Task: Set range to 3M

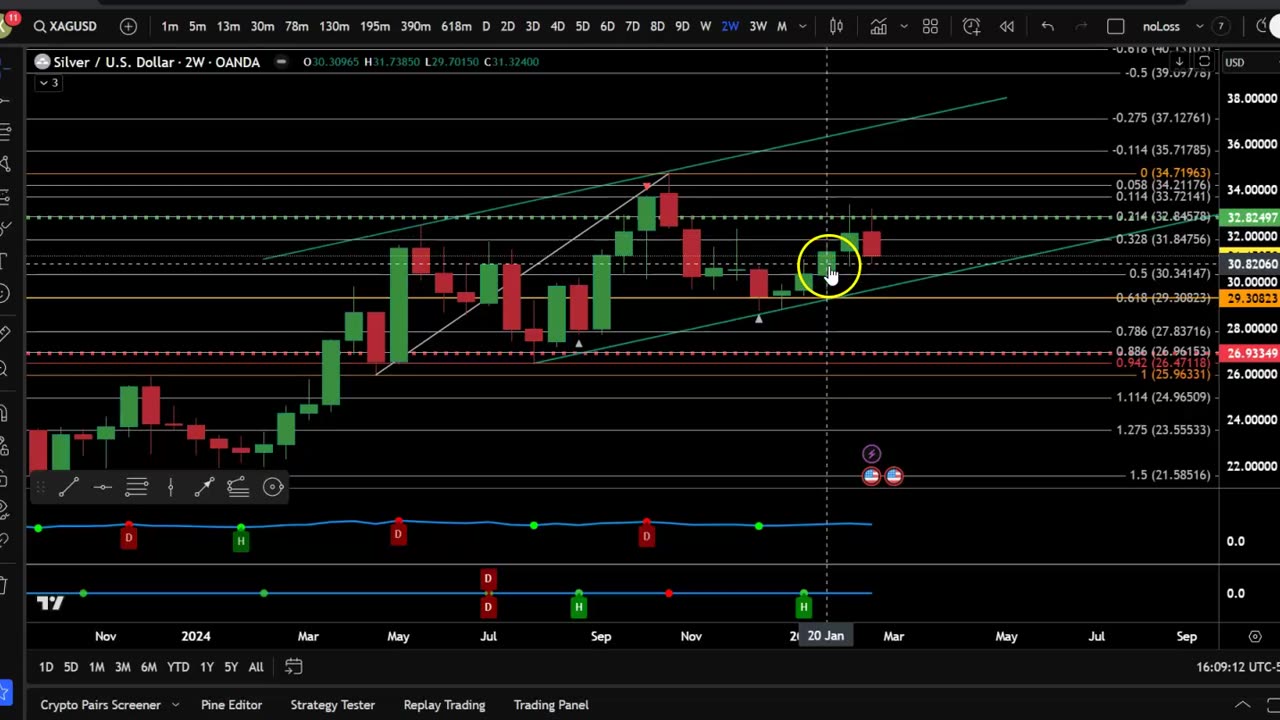Action: pos(122,667)
